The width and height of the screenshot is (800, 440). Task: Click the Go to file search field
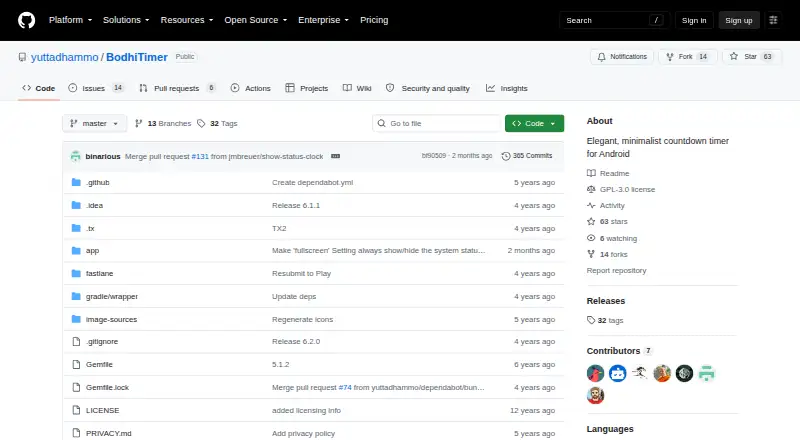coord(437,124)
